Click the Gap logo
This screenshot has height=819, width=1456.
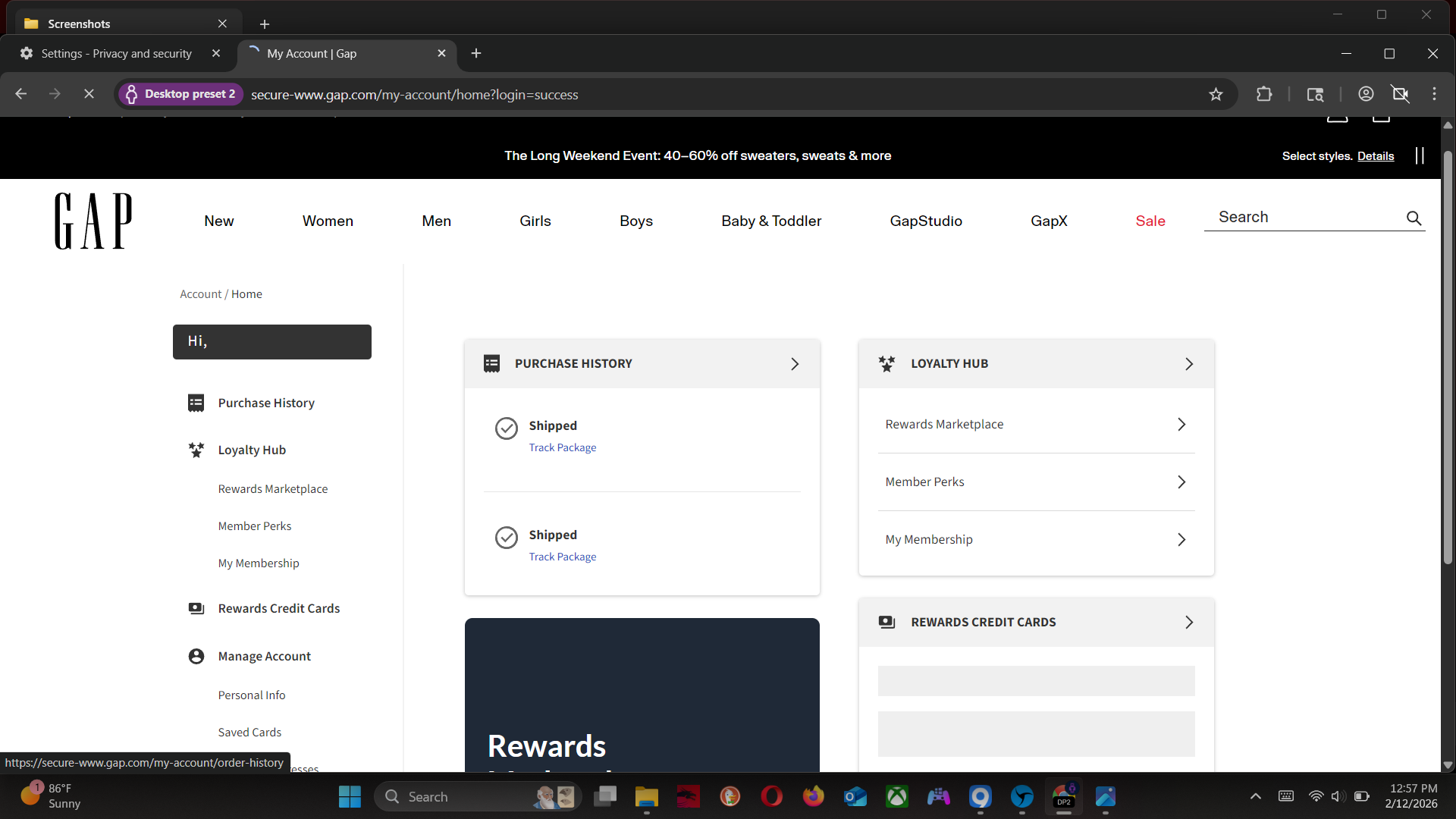tap(93, 221)
